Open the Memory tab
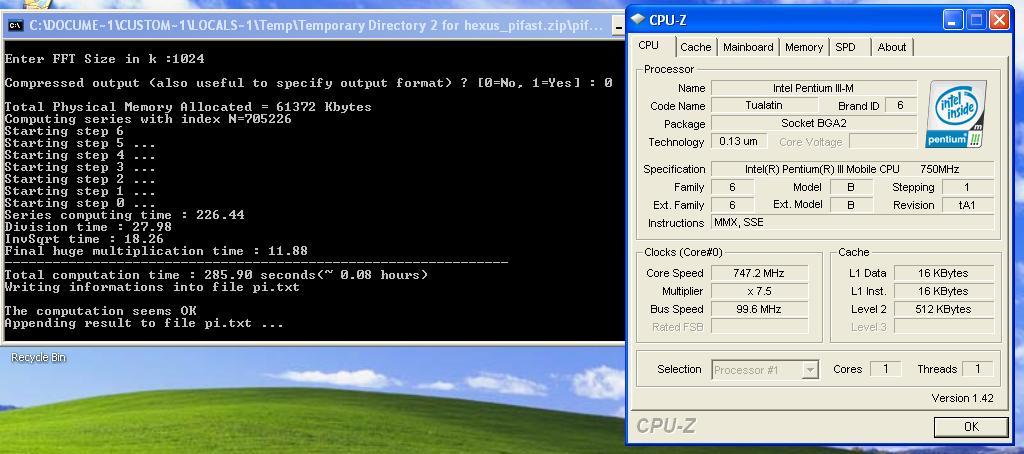 pos(804,47)
